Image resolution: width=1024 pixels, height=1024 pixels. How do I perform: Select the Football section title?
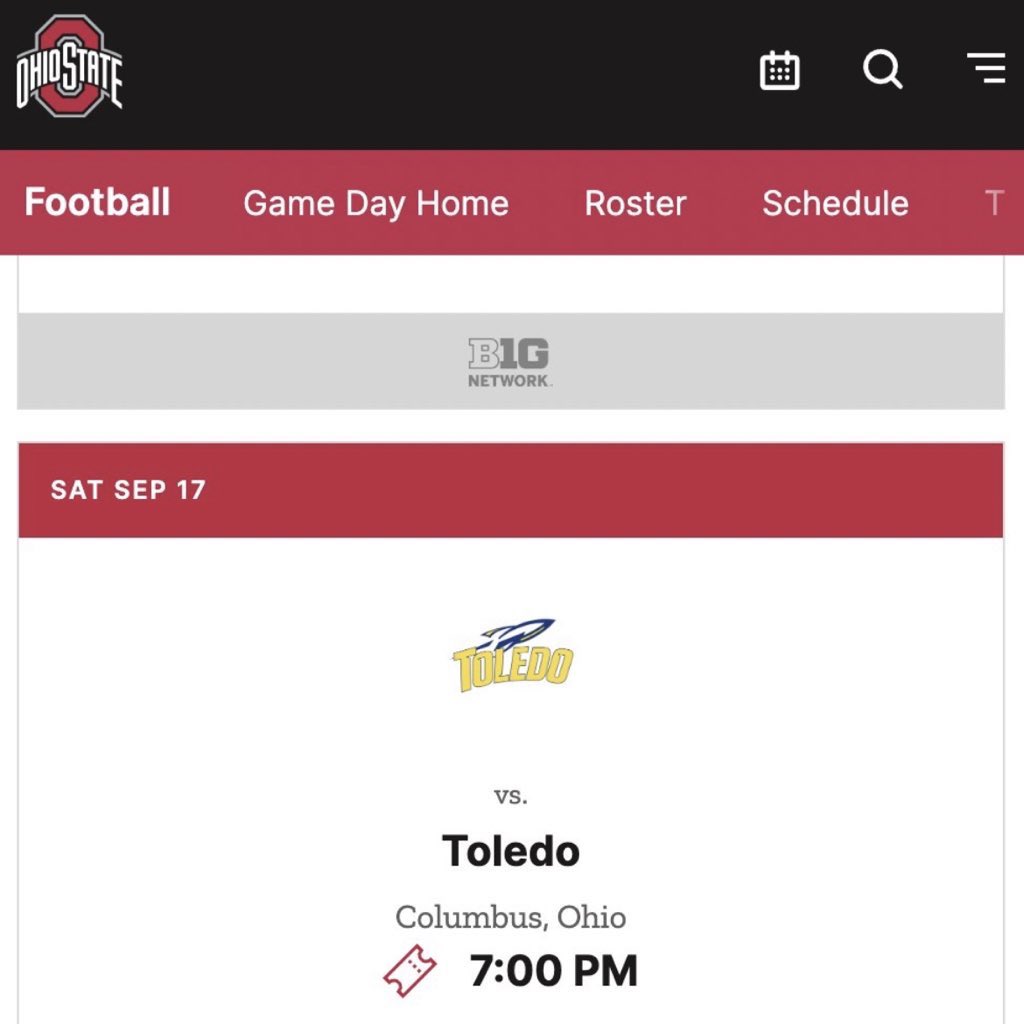click(x=97, y=202)
